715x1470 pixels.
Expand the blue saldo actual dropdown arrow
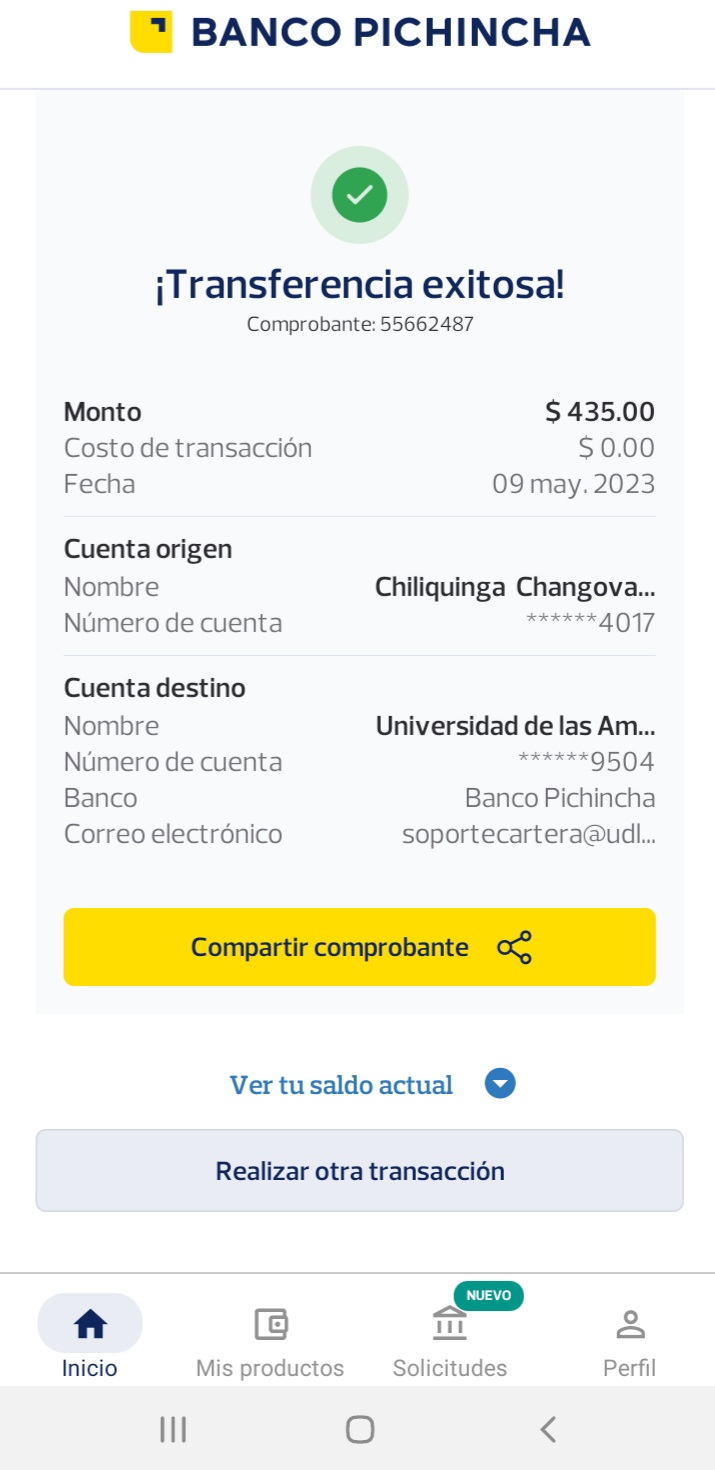[500, 1084]
